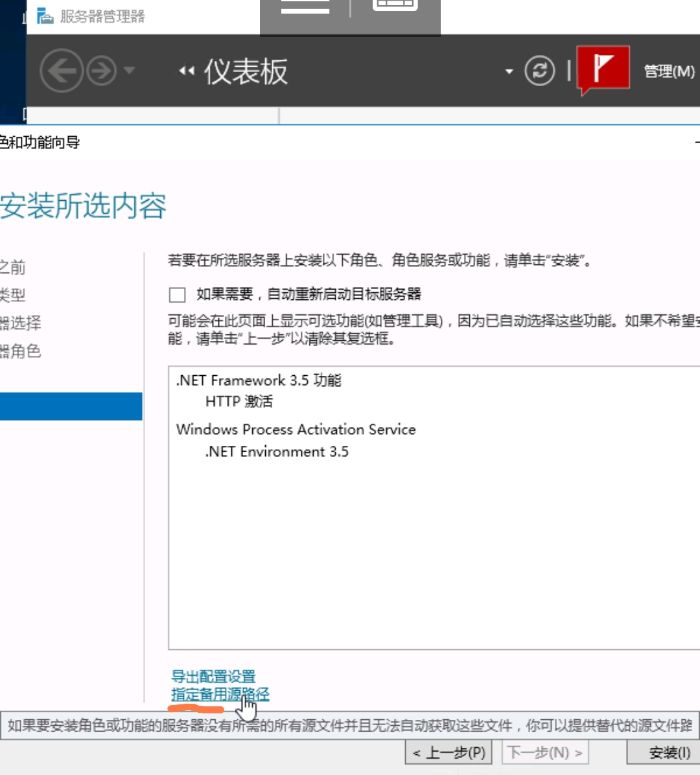Click the .NET Environment 3.5 list entry

point(276,451)
